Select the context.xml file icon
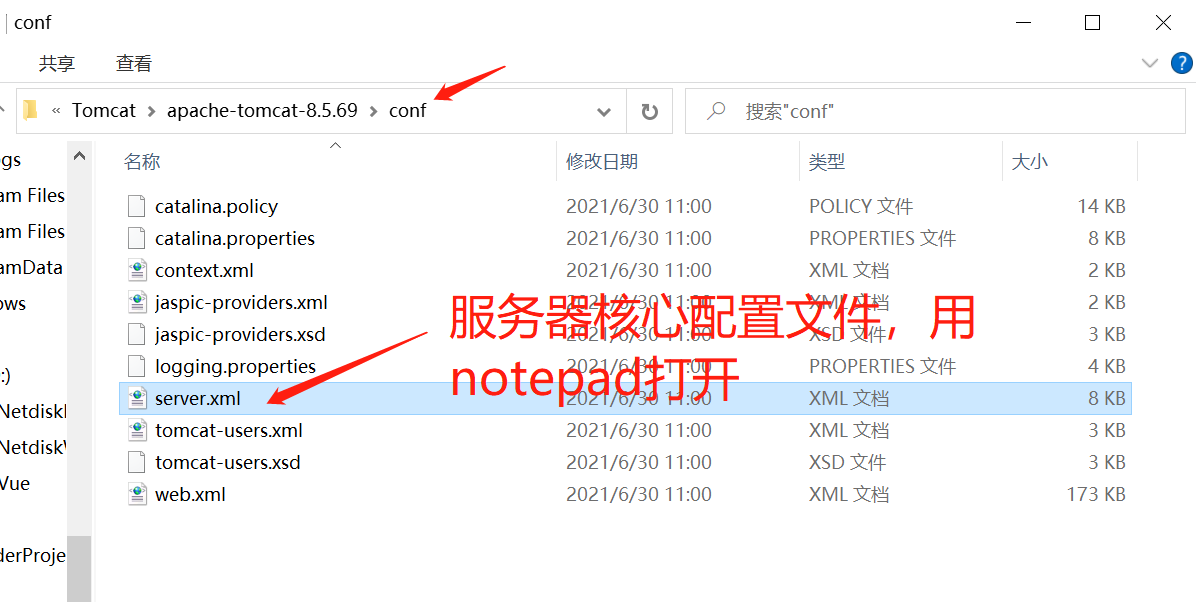The width and height of the screenshot is (1196, 602). click(x=137, y=270)
